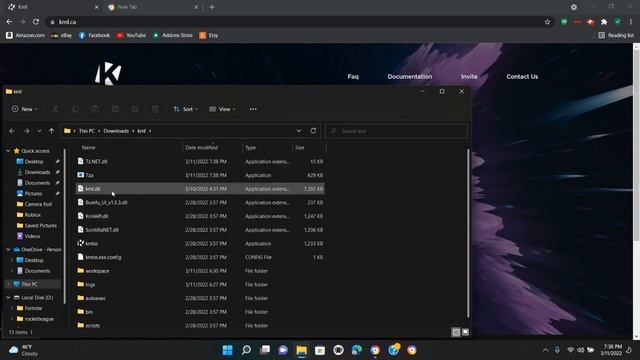
Task: Go forward in File Explorer
Action: (x=27, y=131)
